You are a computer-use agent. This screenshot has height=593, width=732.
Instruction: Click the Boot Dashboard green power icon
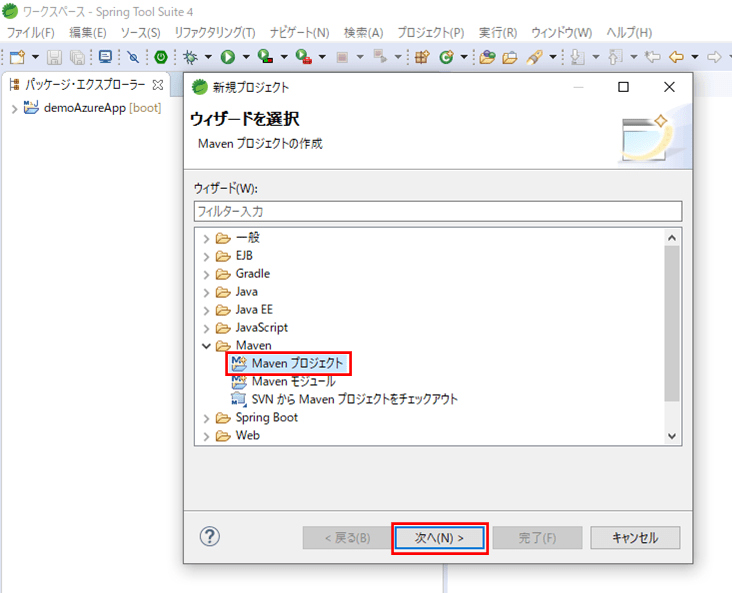click(160, 58)
